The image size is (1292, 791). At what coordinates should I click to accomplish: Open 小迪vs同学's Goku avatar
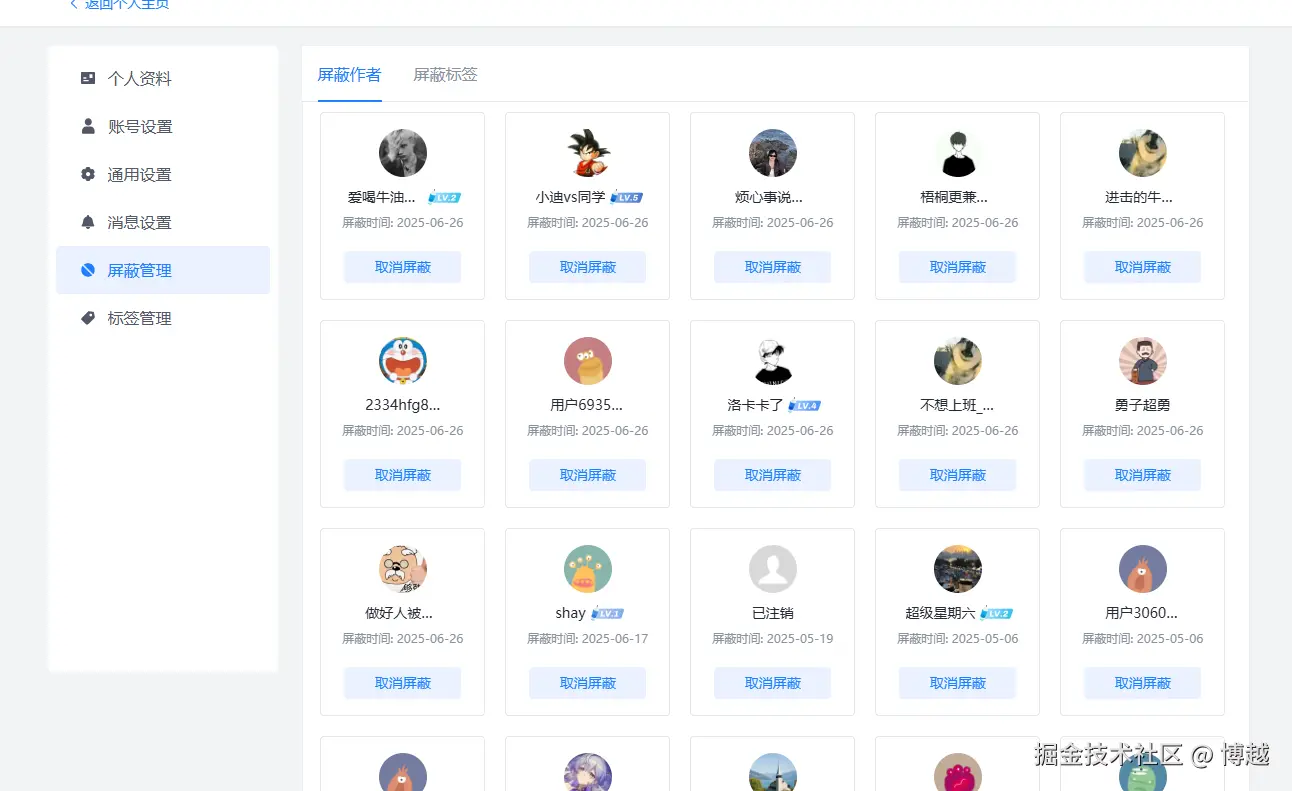(x=587, y=153)
